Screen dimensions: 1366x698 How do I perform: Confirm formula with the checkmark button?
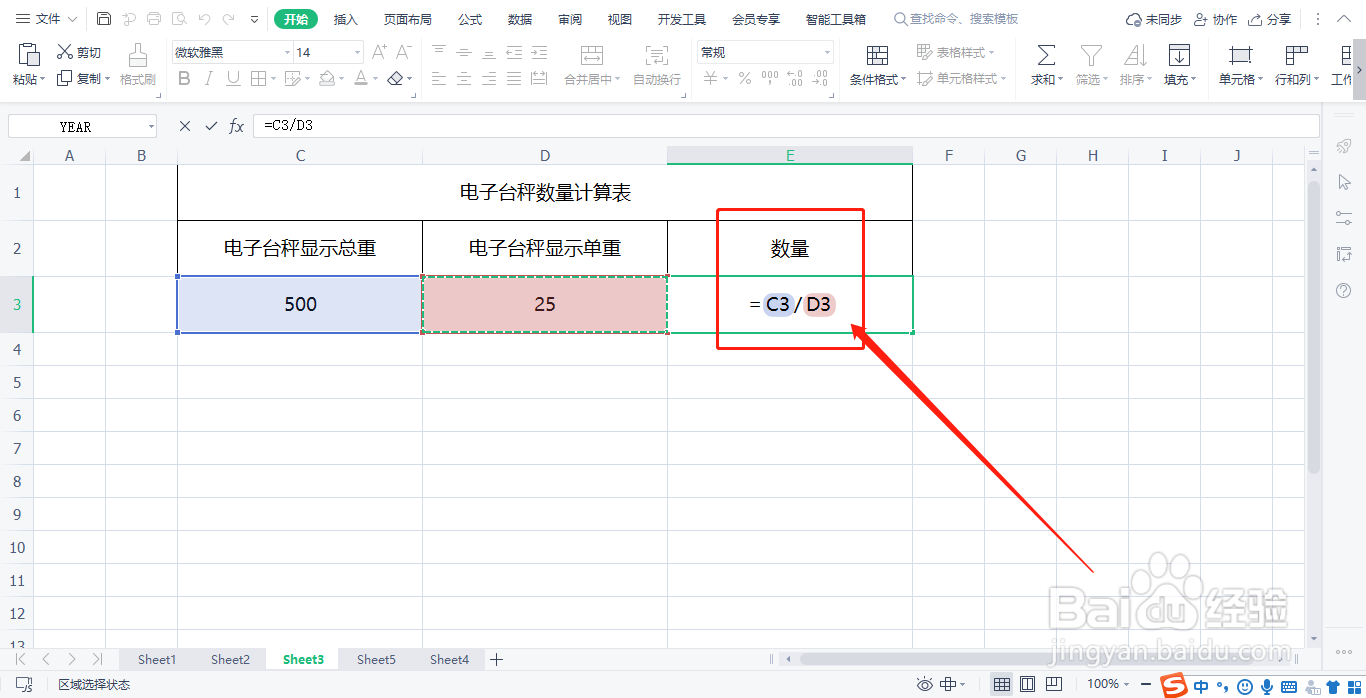pos(211,125)
